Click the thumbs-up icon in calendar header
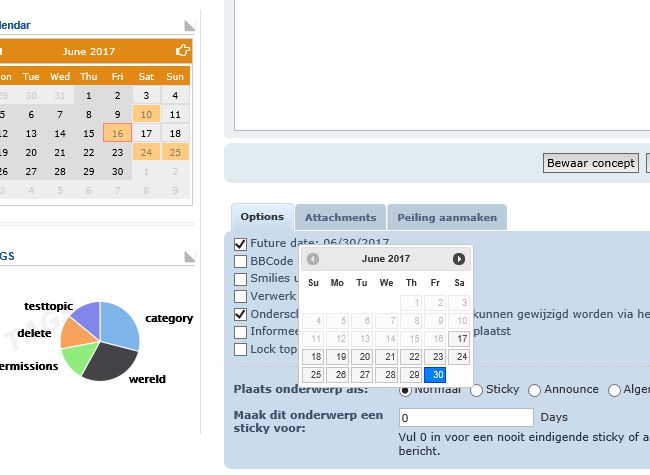This screenshot has height=475, width=650. click(183, 51)
